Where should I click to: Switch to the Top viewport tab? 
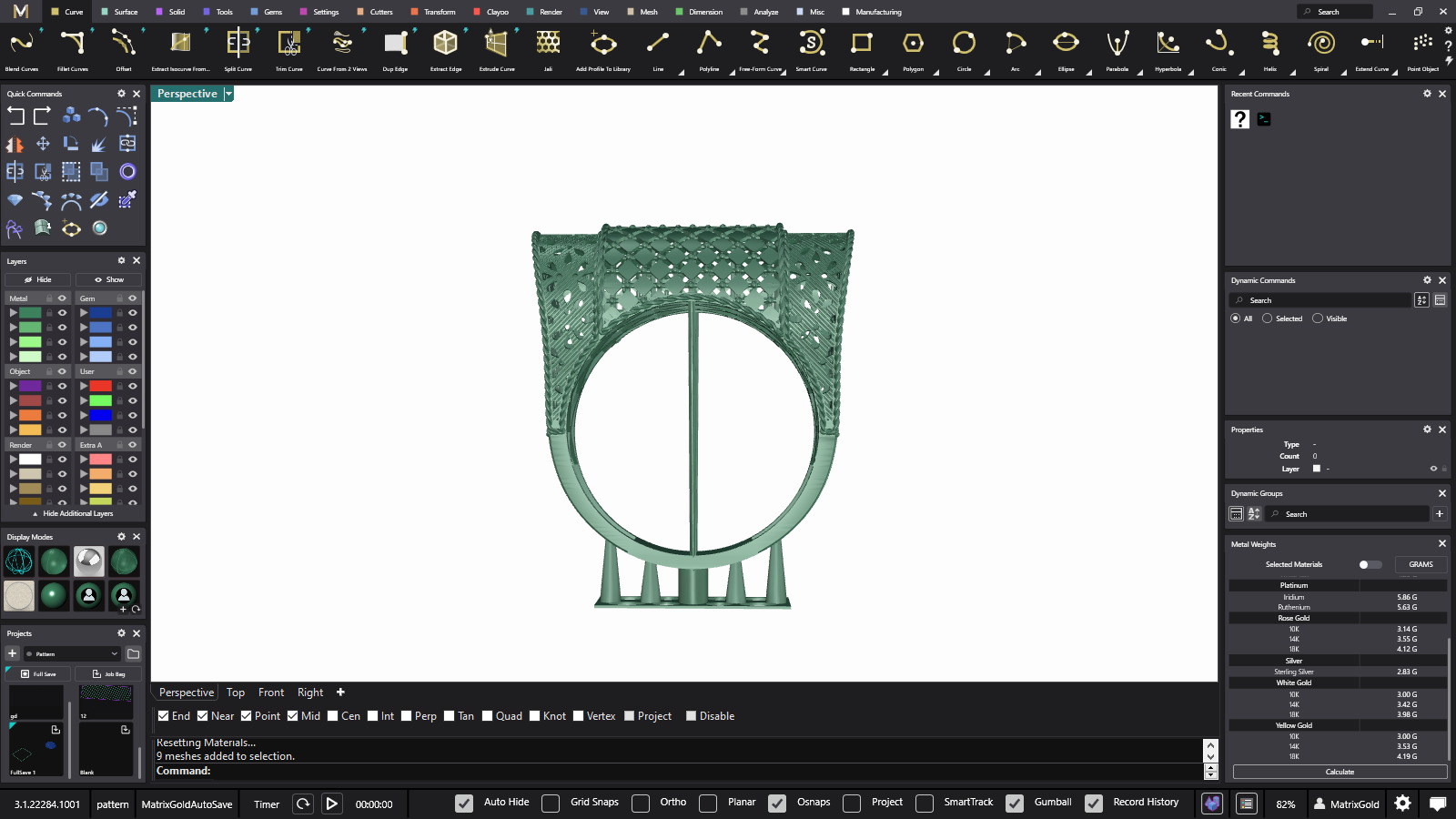[236, 693]
